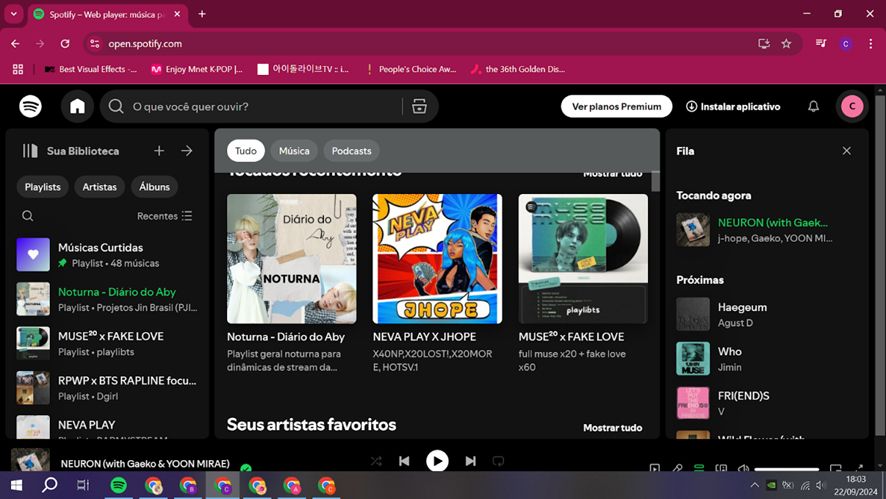Screen dimensions: 886x499
Task: Click the main content vertical scrollbar
Action: (x=655, y=182)
